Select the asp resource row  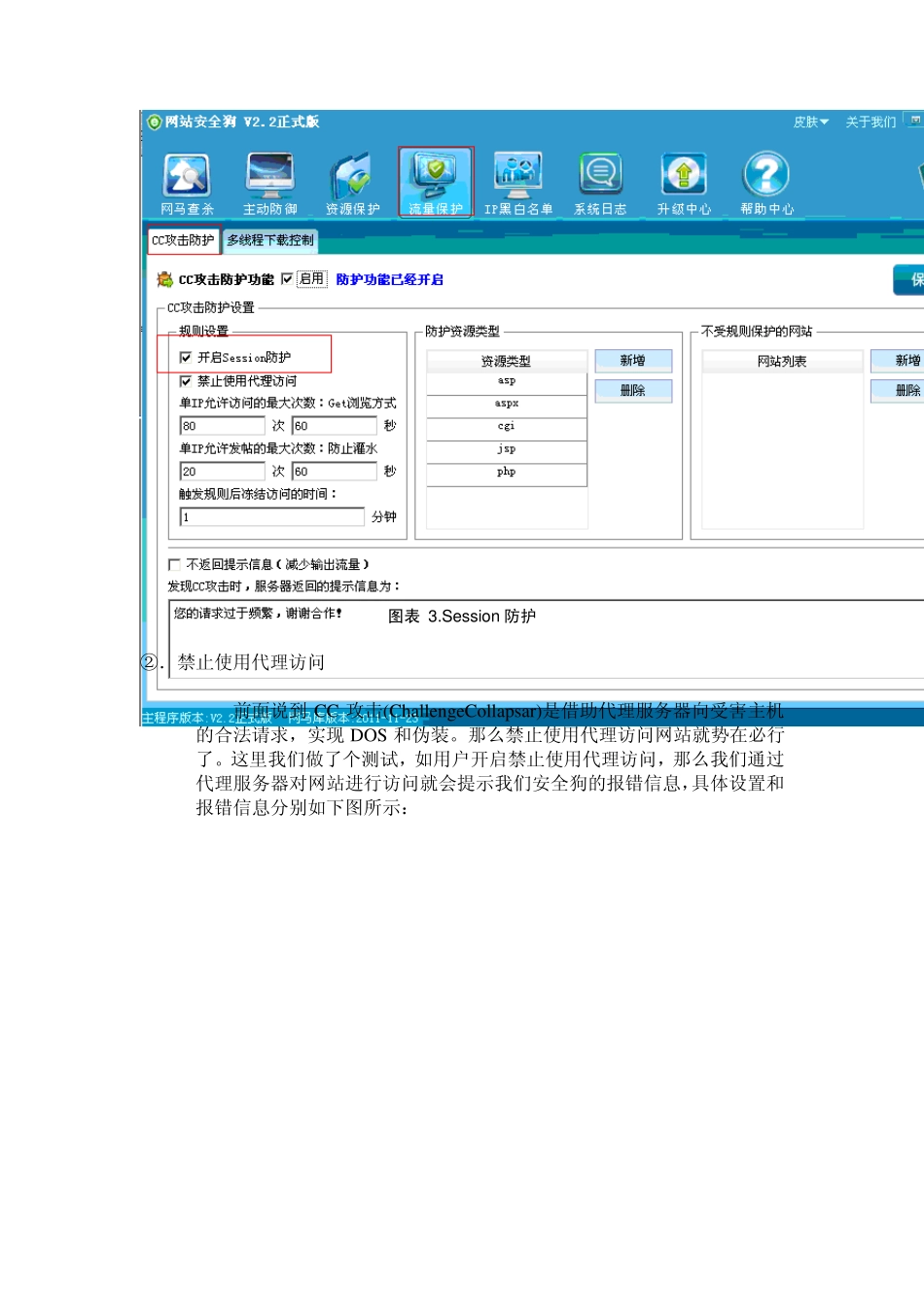pos(507,381)
